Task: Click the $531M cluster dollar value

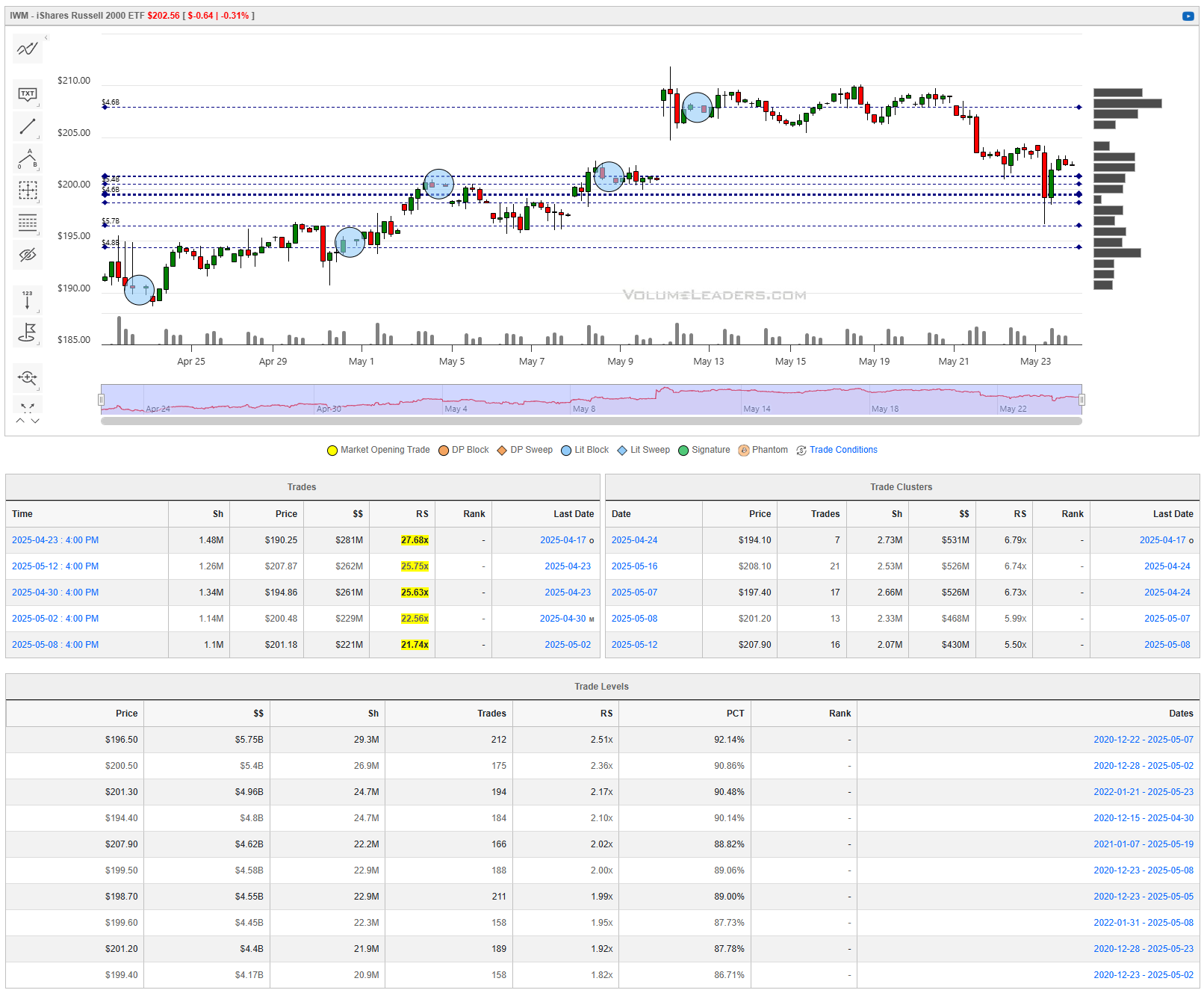Action: click(x=955, y=540)
